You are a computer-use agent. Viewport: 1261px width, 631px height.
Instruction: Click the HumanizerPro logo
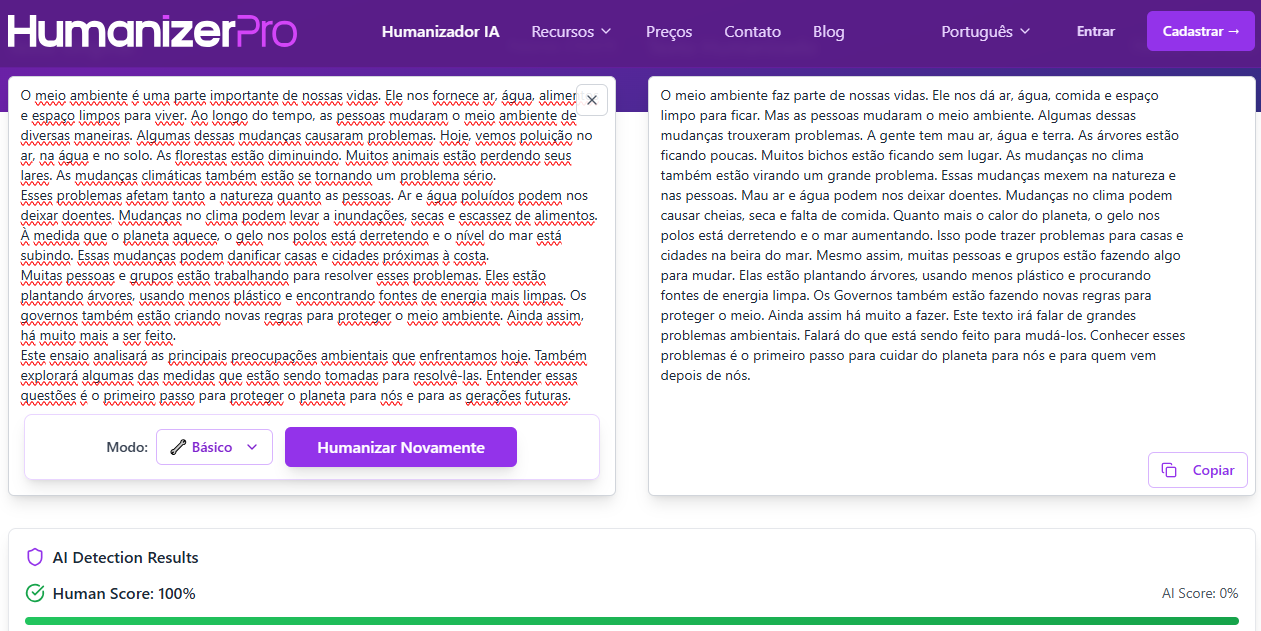(152, 31)
